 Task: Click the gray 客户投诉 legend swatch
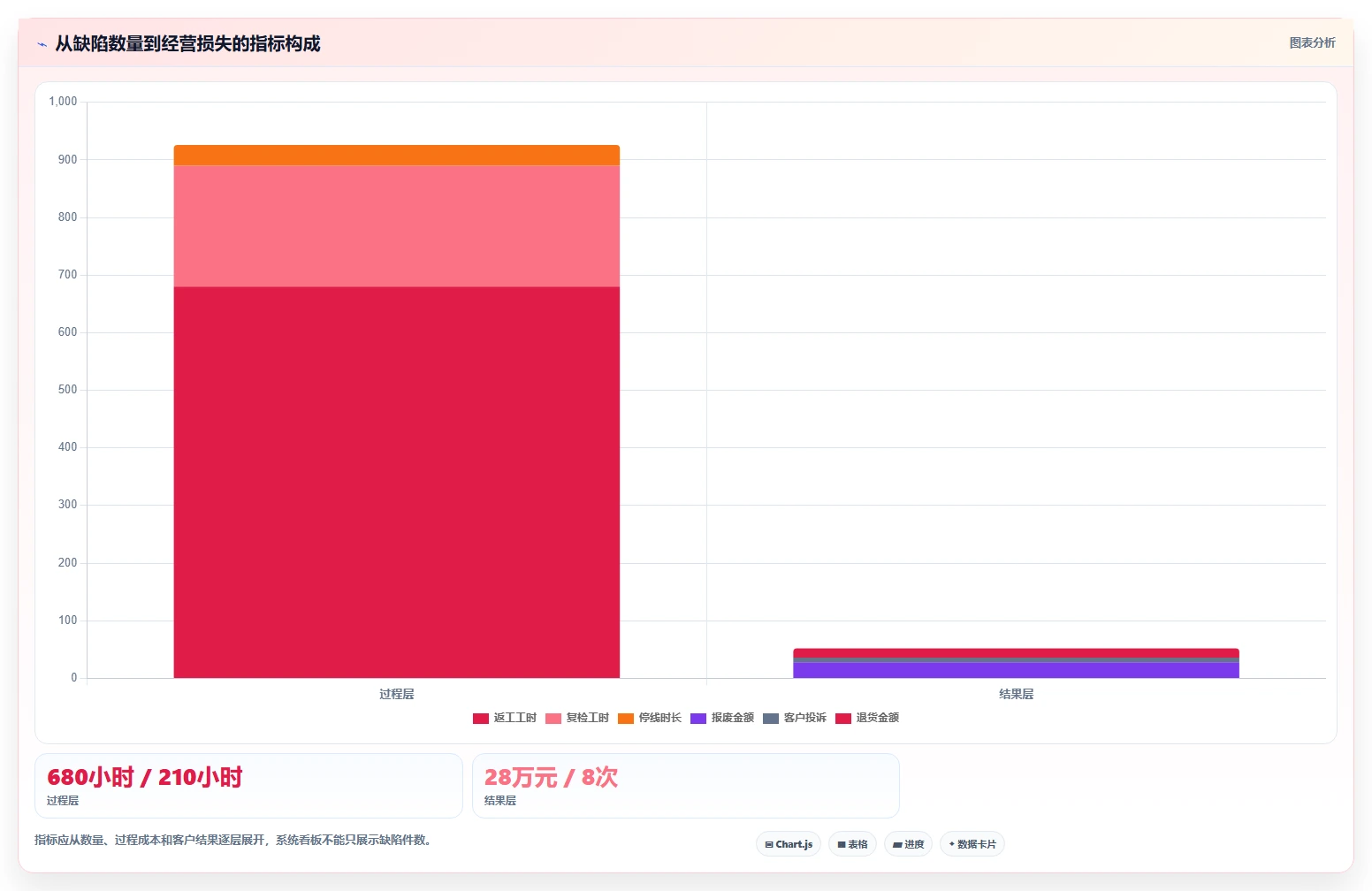(771, 719)
